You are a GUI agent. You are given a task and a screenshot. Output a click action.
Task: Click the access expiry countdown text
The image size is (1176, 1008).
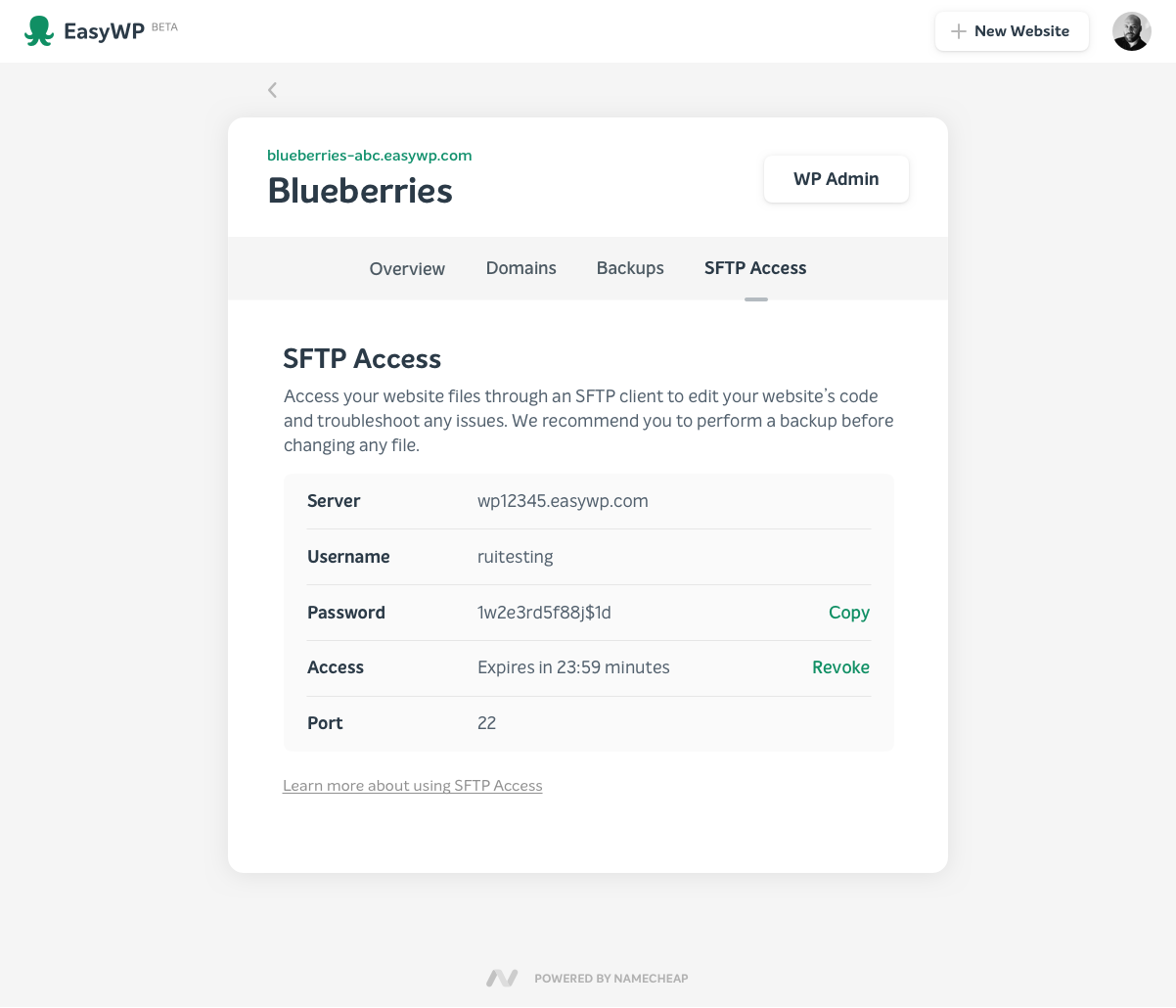573,666
